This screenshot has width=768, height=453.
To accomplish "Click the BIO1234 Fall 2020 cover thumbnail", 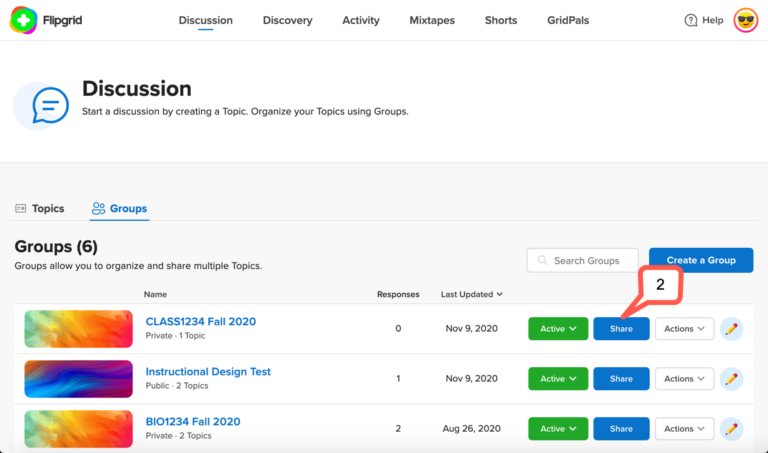I will [78, 429].
